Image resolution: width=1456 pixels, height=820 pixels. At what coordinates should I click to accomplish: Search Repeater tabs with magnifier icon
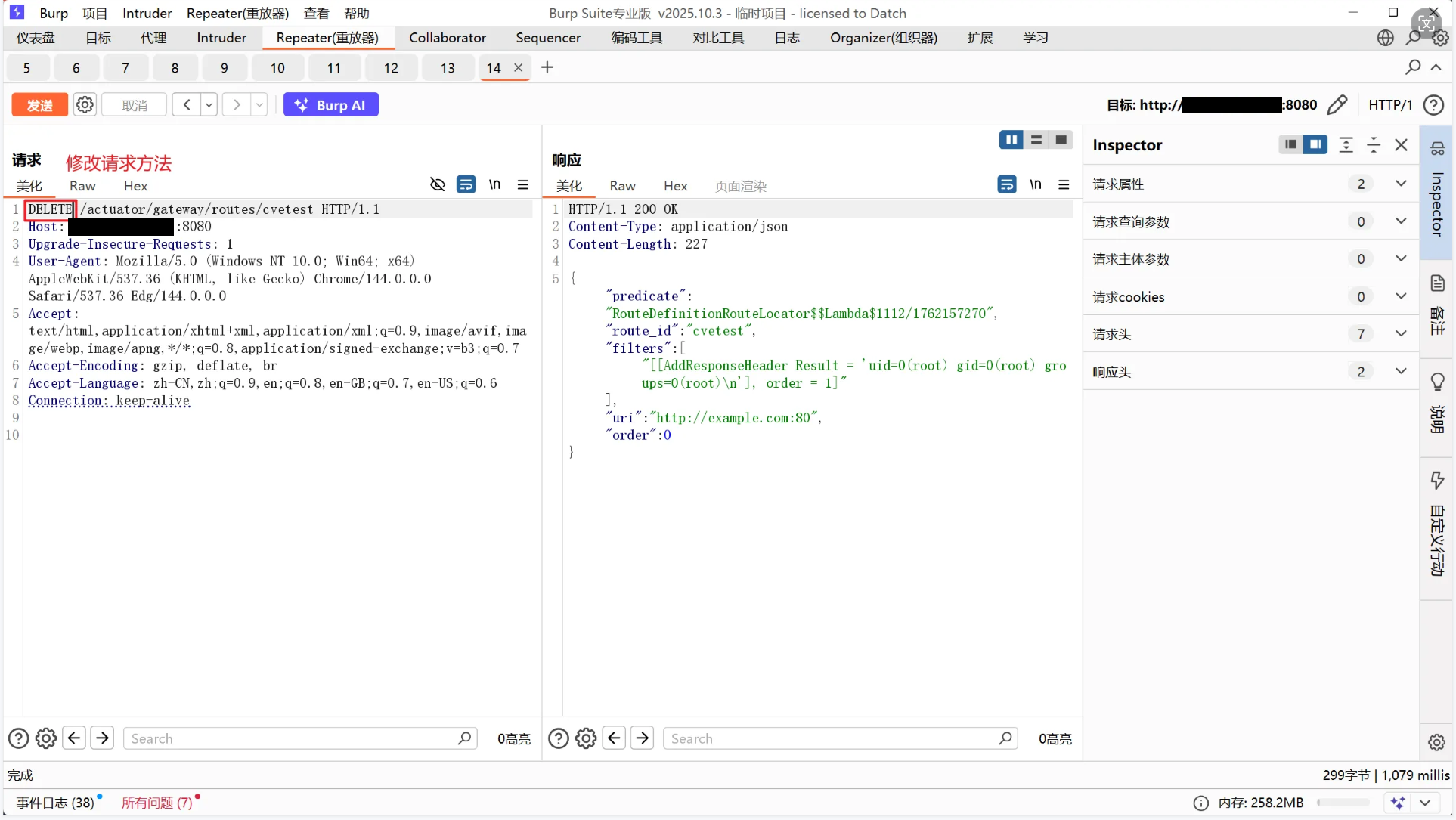pyautogui.click(x=1412, y=68)
